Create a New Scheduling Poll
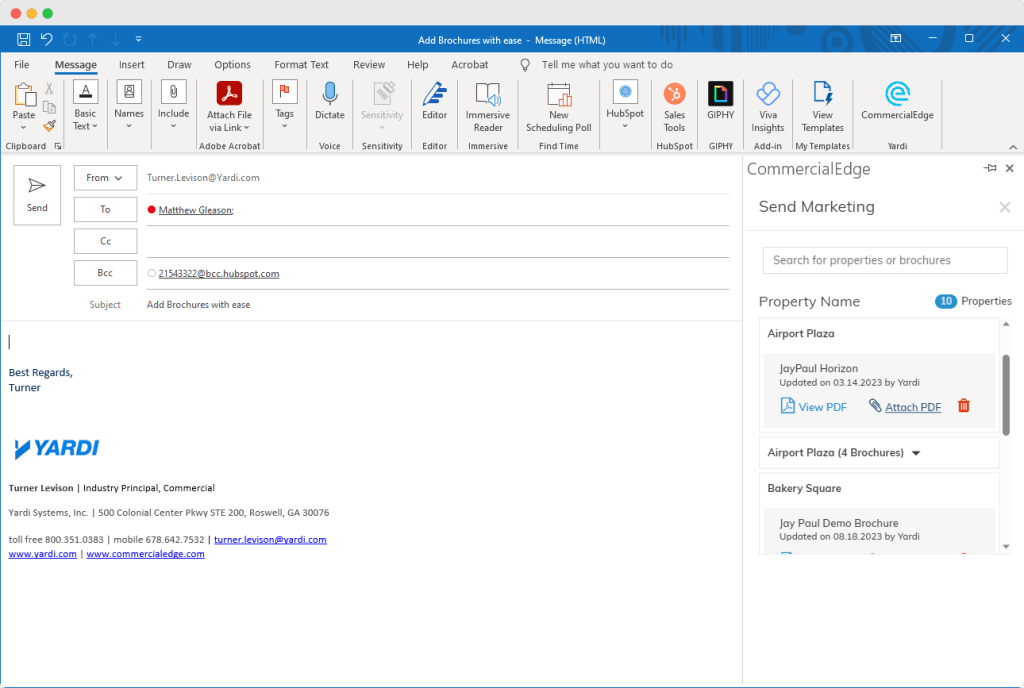The width and height of the screenshot is (1024, 688). 558,107
